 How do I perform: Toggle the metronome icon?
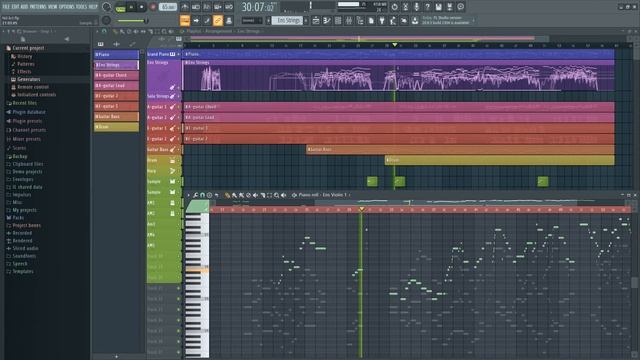tap(185, 7)
